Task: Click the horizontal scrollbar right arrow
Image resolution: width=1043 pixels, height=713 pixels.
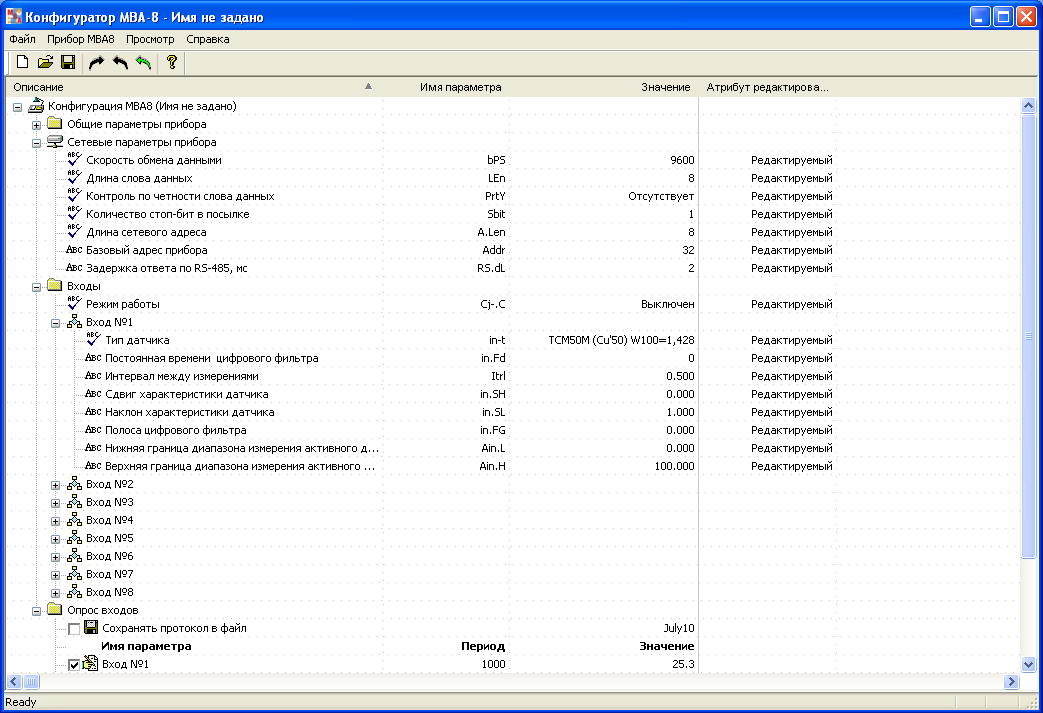Action: pos(1012,681)
